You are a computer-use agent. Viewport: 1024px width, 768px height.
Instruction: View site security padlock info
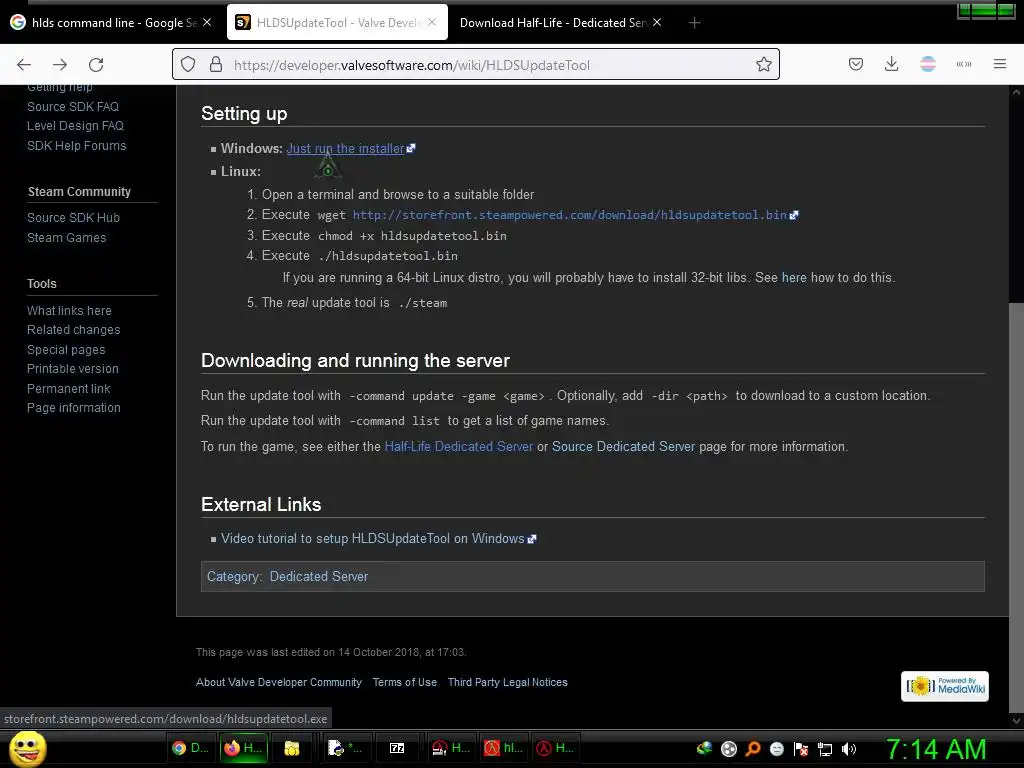click(216, 65)
